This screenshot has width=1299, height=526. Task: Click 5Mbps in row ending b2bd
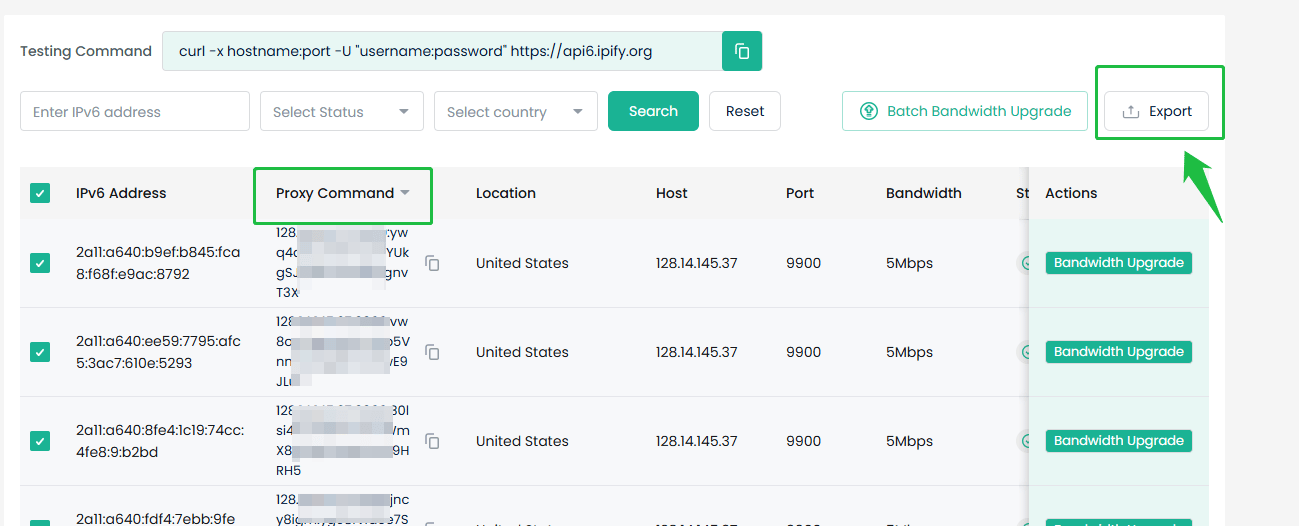click(909, 441)
